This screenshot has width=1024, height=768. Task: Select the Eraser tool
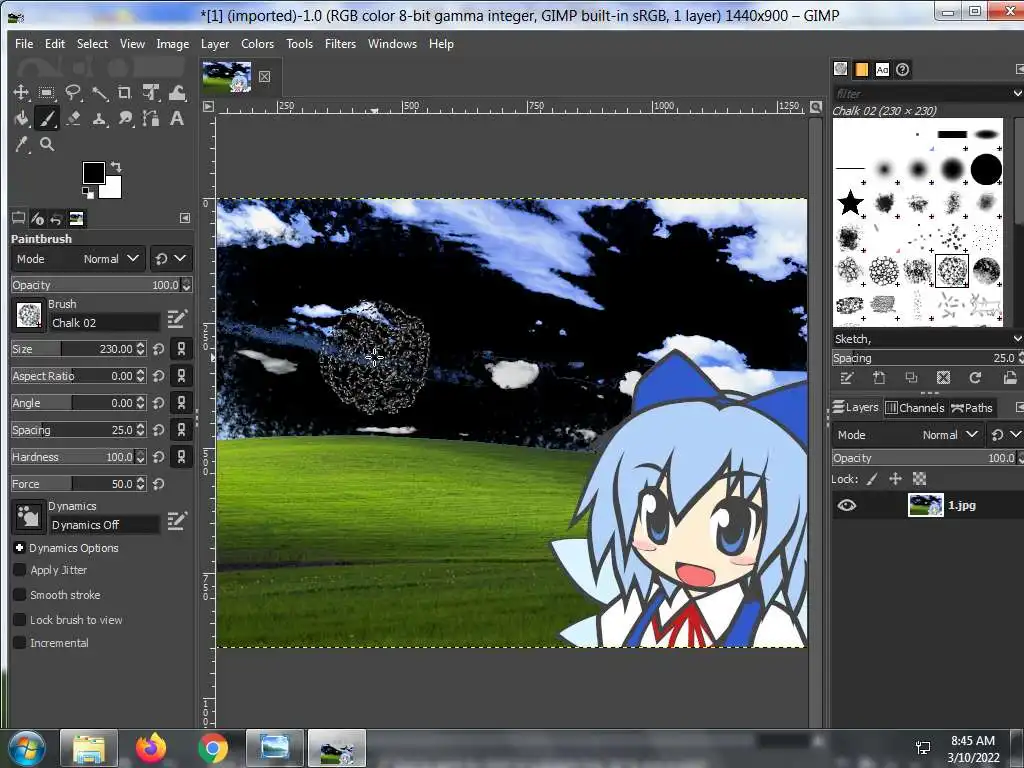tap(73, 118)
